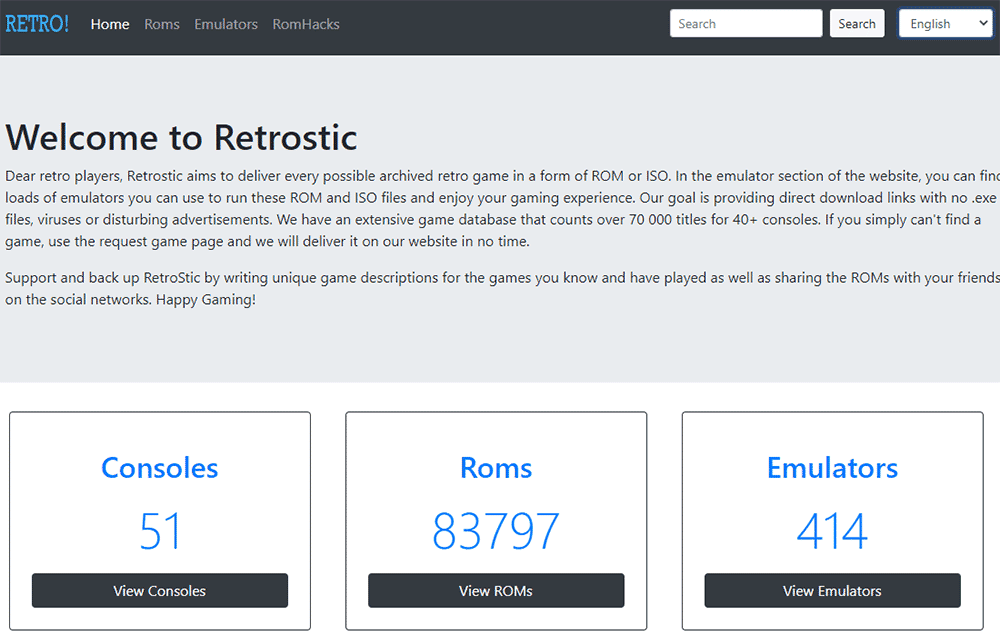Open the RomHacks navigation item
The width and height of the screenshot is (1000, 635).
pos(306,24)
